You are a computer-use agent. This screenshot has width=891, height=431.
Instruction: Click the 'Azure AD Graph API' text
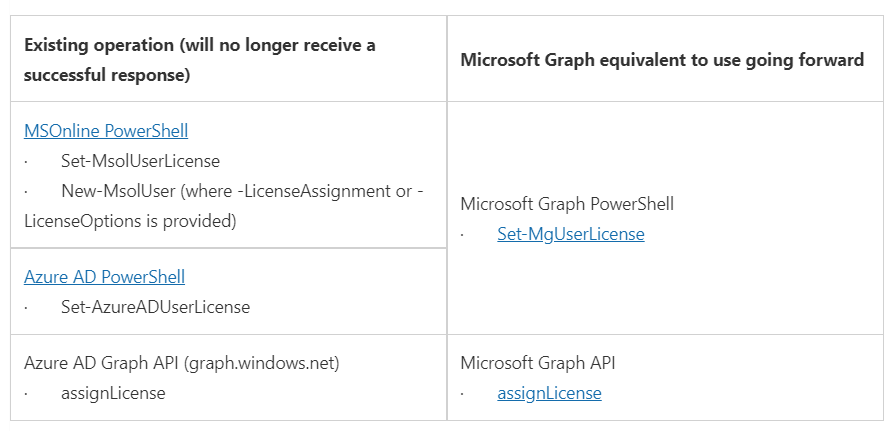(x=102, y=363)
